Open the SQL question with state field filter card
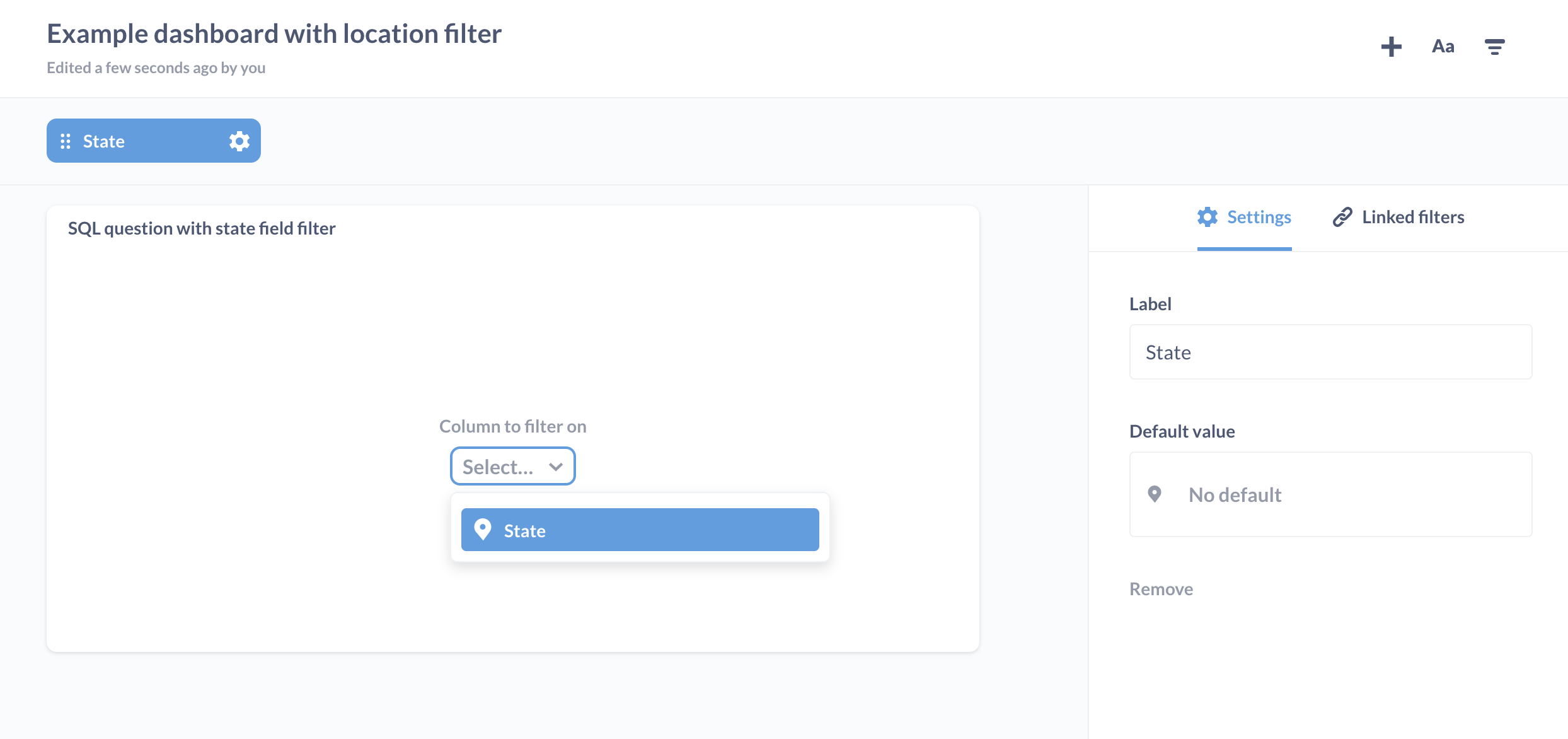Viewport: 1568px width, 739px height. click(202, 228)
